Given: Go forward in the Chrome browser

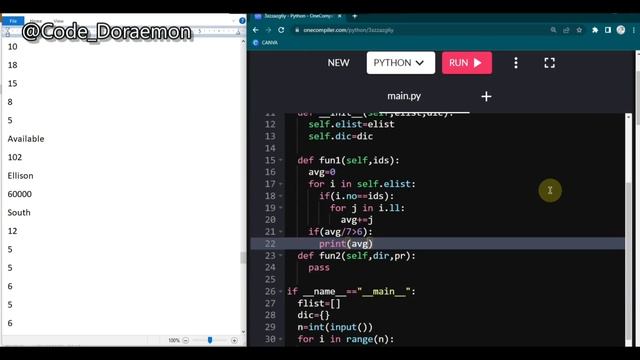Looking at the screenshot, I should (268, 30).
